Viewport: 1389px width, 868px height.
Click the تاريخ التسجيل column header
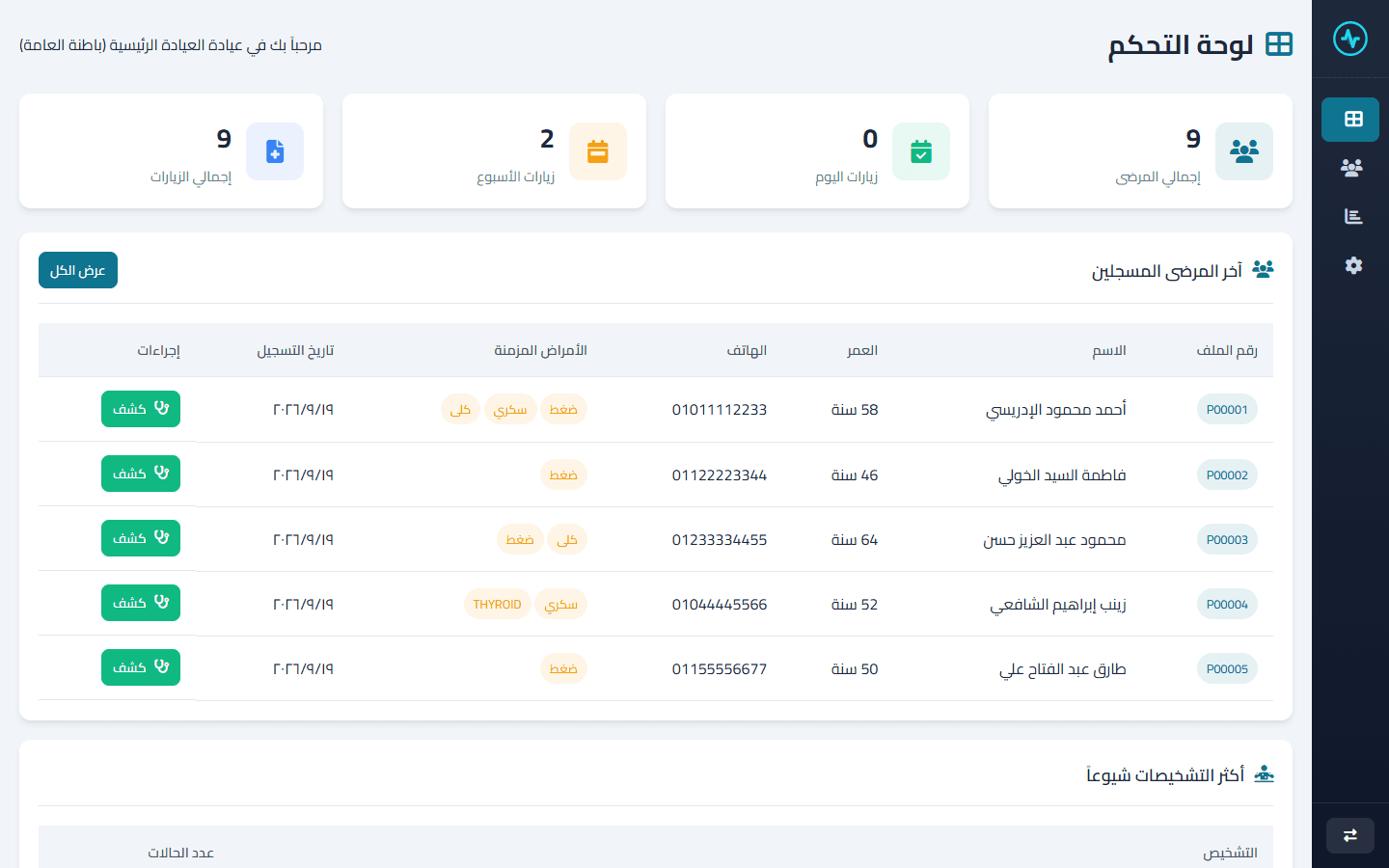(295, 350)
